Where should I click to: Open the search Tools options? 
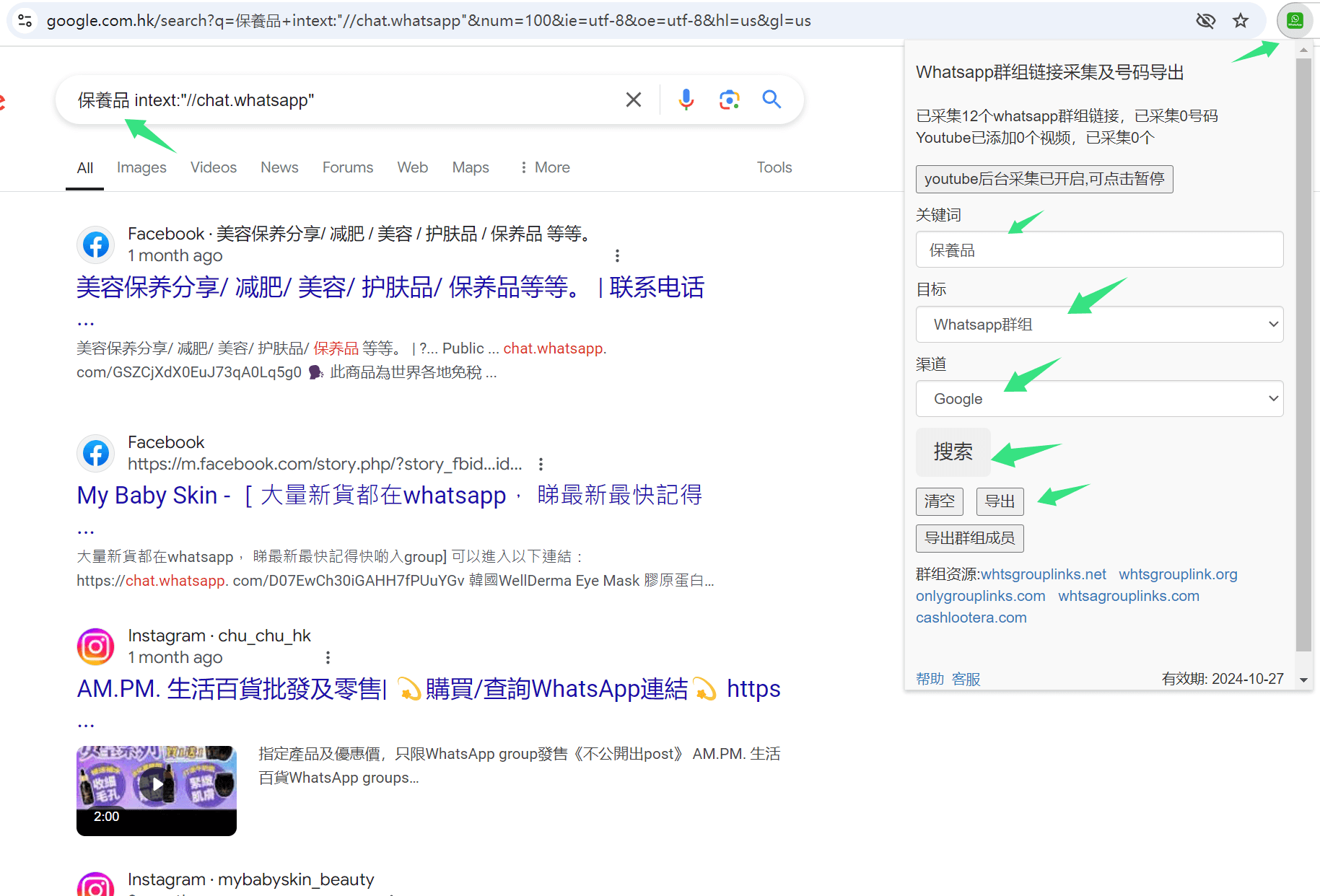pos(774,167)
